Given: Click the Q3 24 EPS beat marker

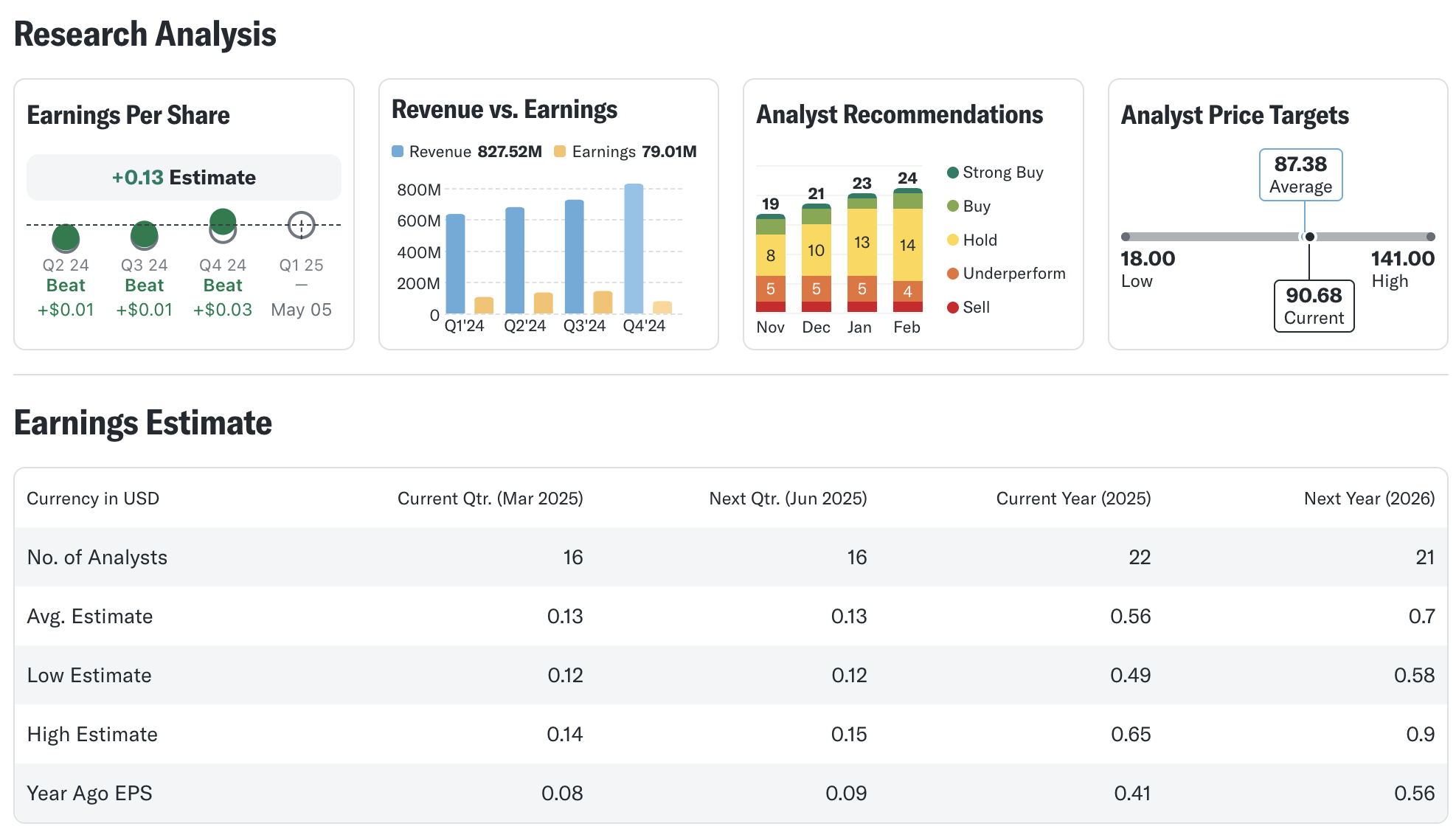Looking at the screenshot, I should pos(144,235).
